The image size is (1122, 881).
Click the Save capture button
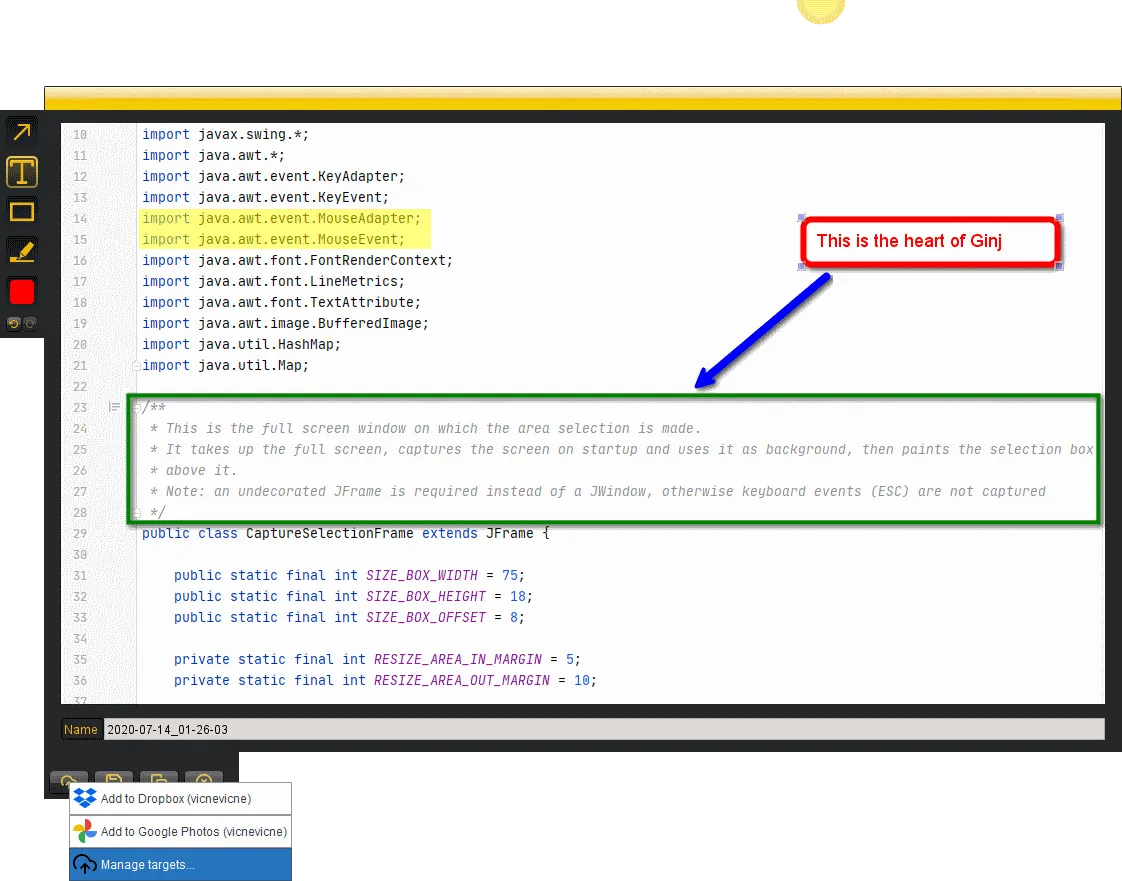[x=114, y=780]
